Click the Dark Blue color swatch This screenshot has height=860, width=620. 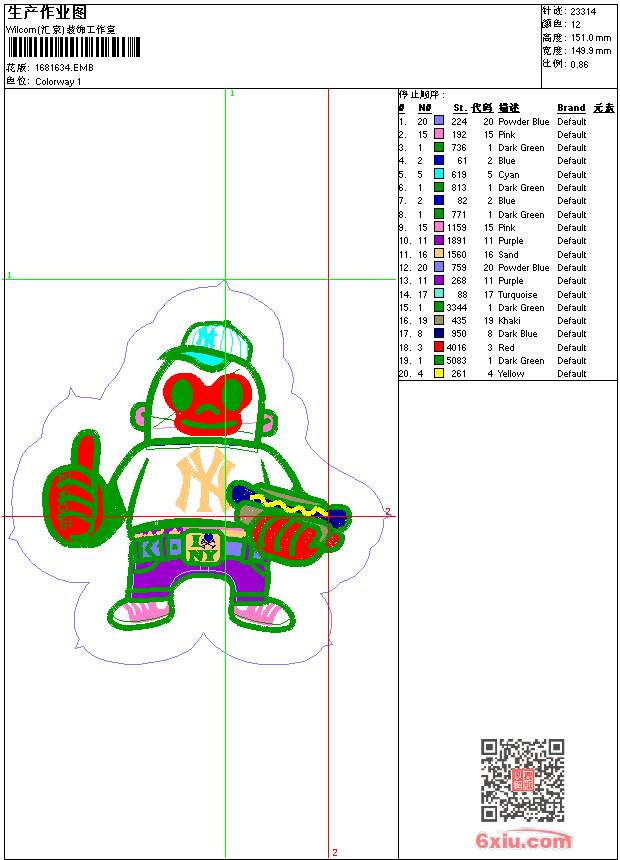(x=439, y=333)
